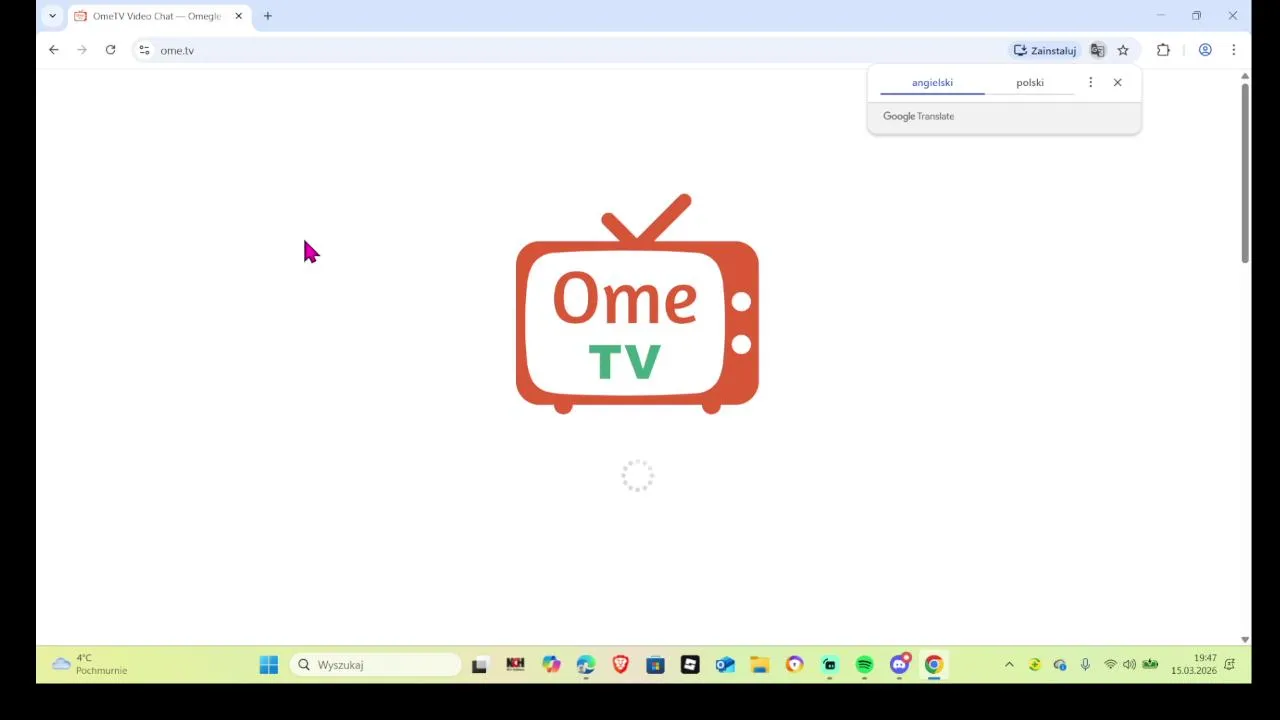Open Spotify from the taskbar
The image size is (1280, 720).
[864, 665]
